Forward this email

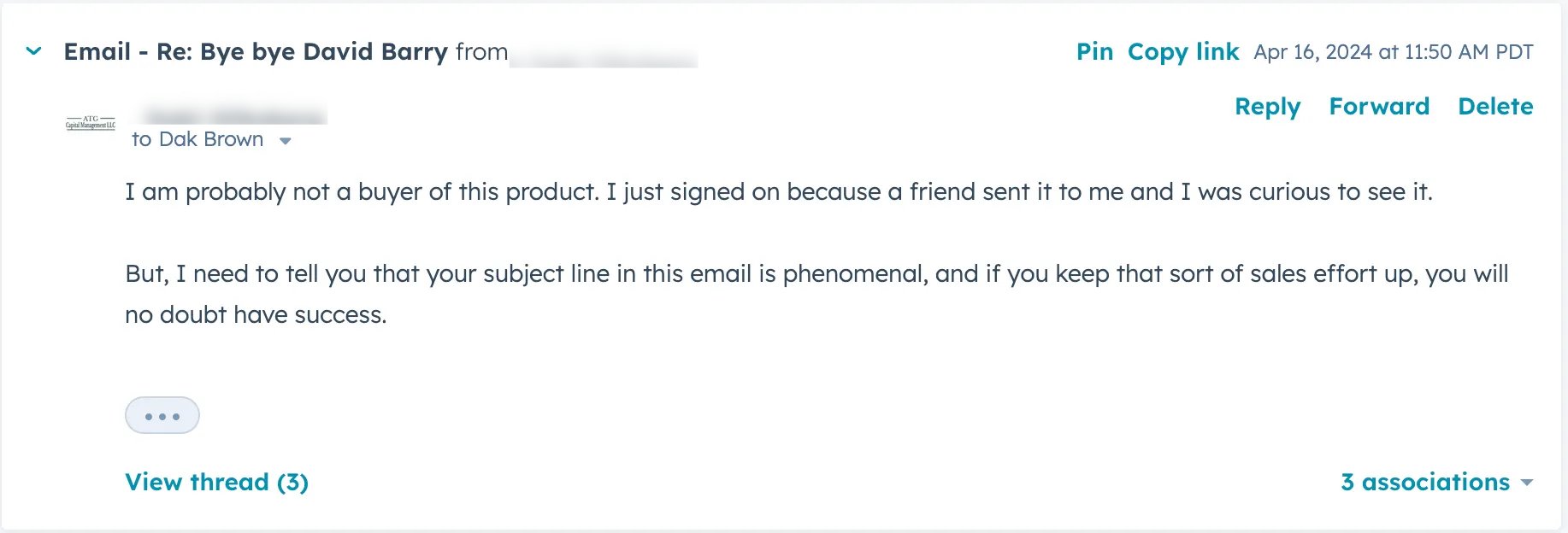coord(1379,106)
